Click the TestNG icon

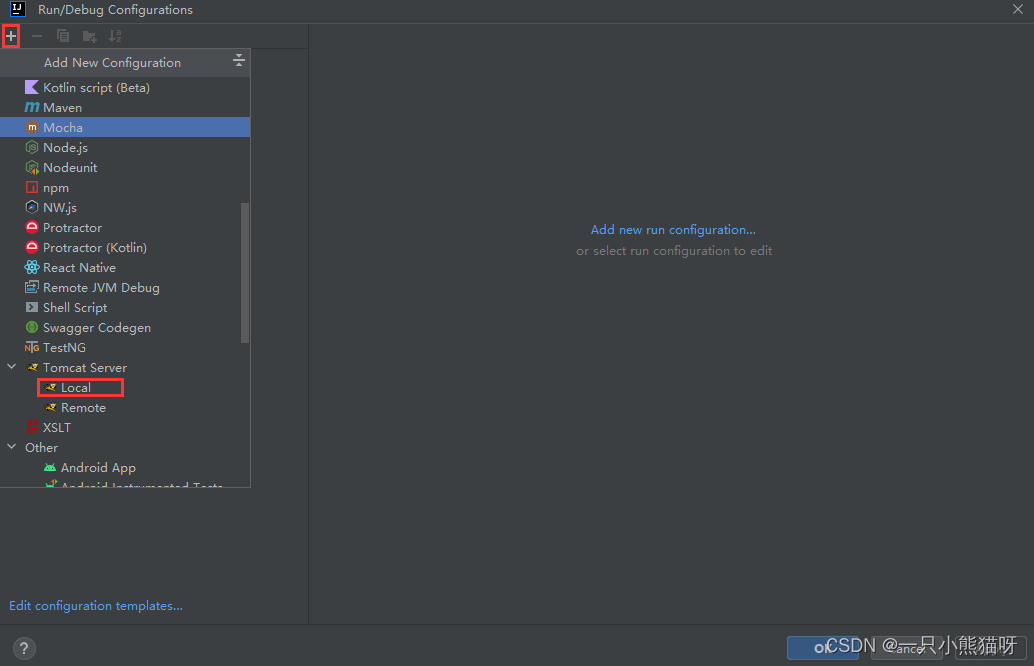coord(32,348)
